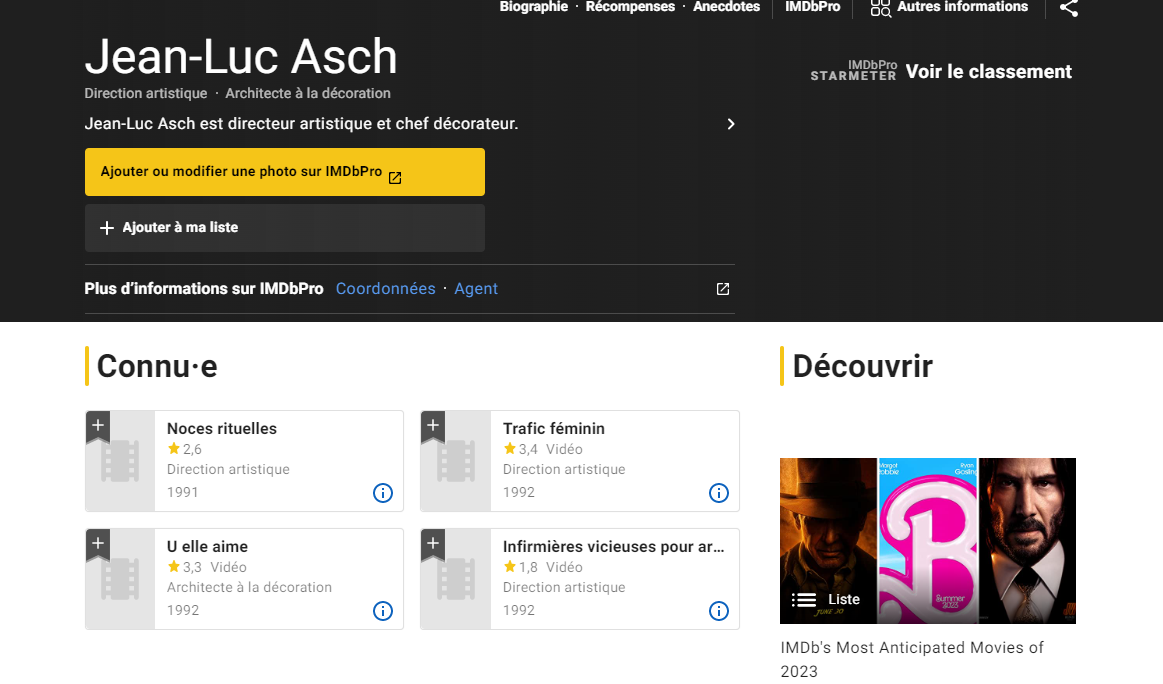Click the Most Anticipated Movies poster collage
The height and width of the screenshot is (684, 1163).
click(x=928, y=541)
